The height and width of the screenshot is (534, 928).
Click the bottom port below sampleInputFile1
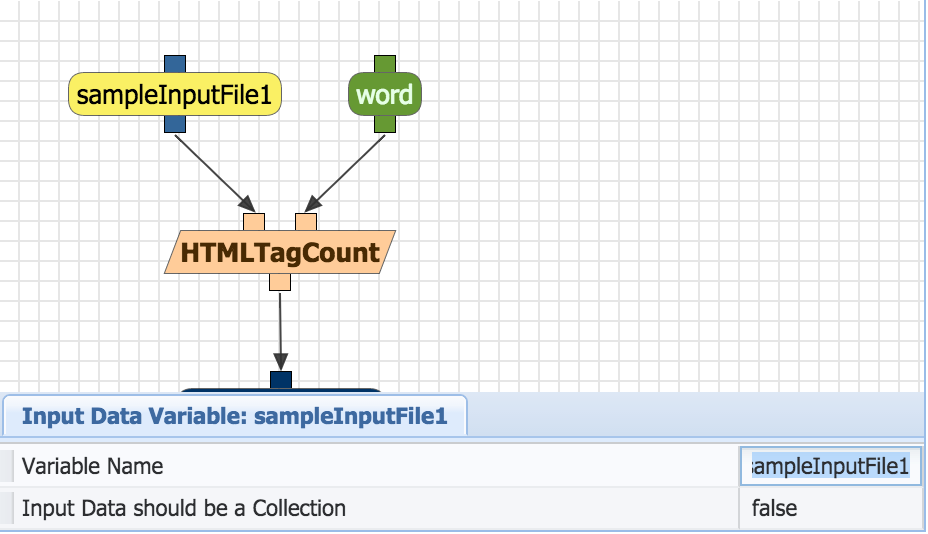(175, 124)
